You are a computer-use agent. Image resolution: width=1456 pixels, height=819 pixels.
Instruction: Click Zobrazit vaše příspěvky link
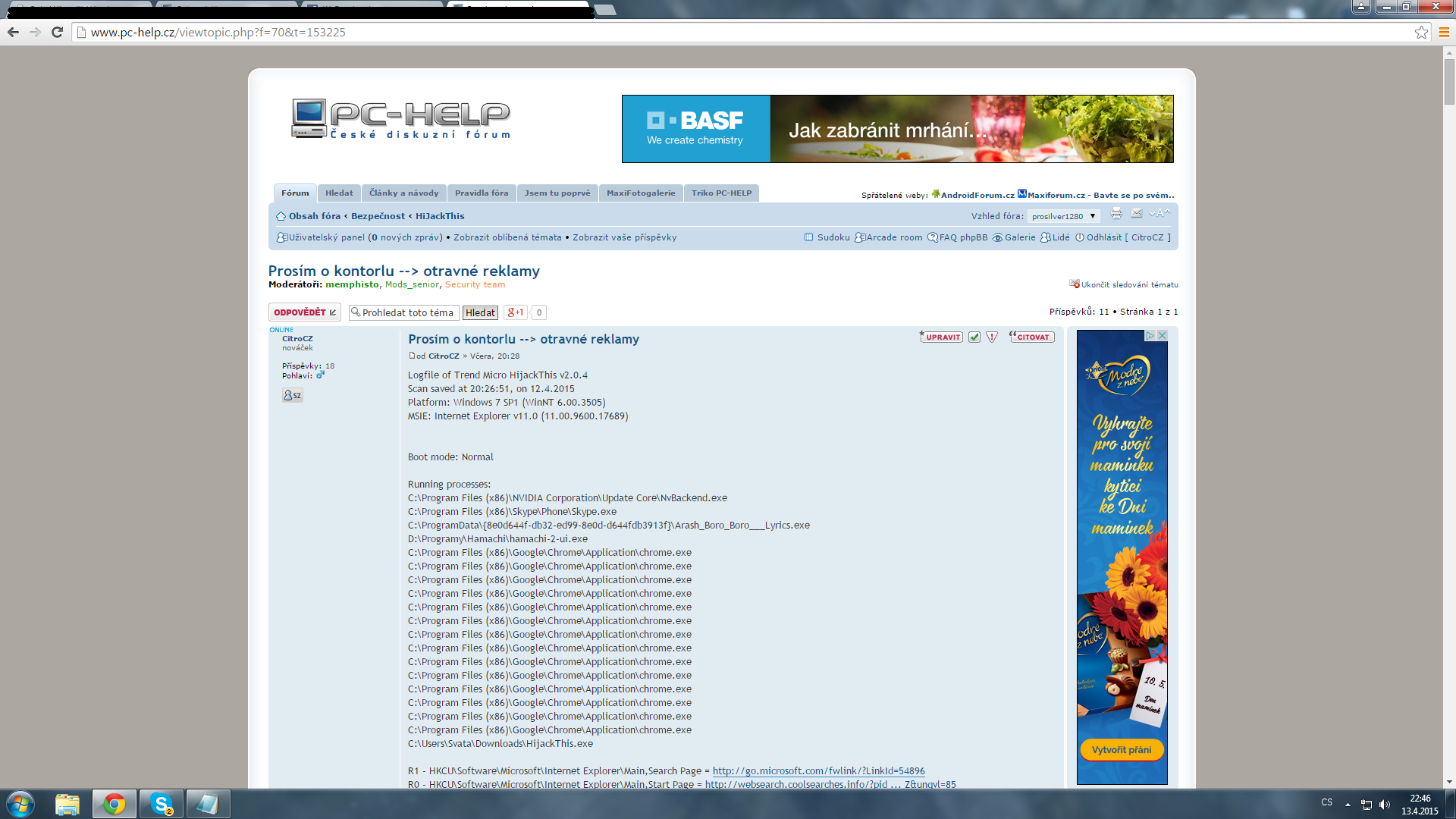pos(624,237)
